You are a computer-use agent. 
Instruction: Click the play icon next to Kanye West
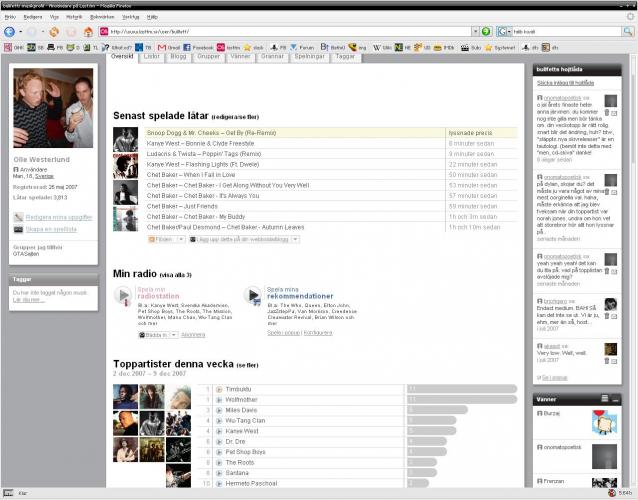click(x=219, y=431)
